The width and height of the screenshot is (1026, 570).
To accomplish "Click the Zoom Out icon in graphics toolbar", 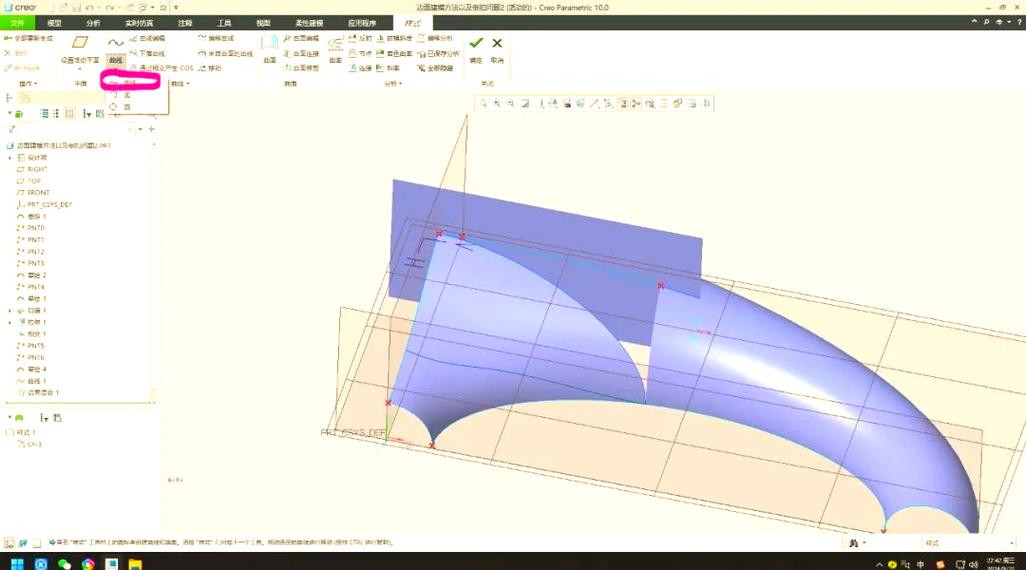I will 510,103.
